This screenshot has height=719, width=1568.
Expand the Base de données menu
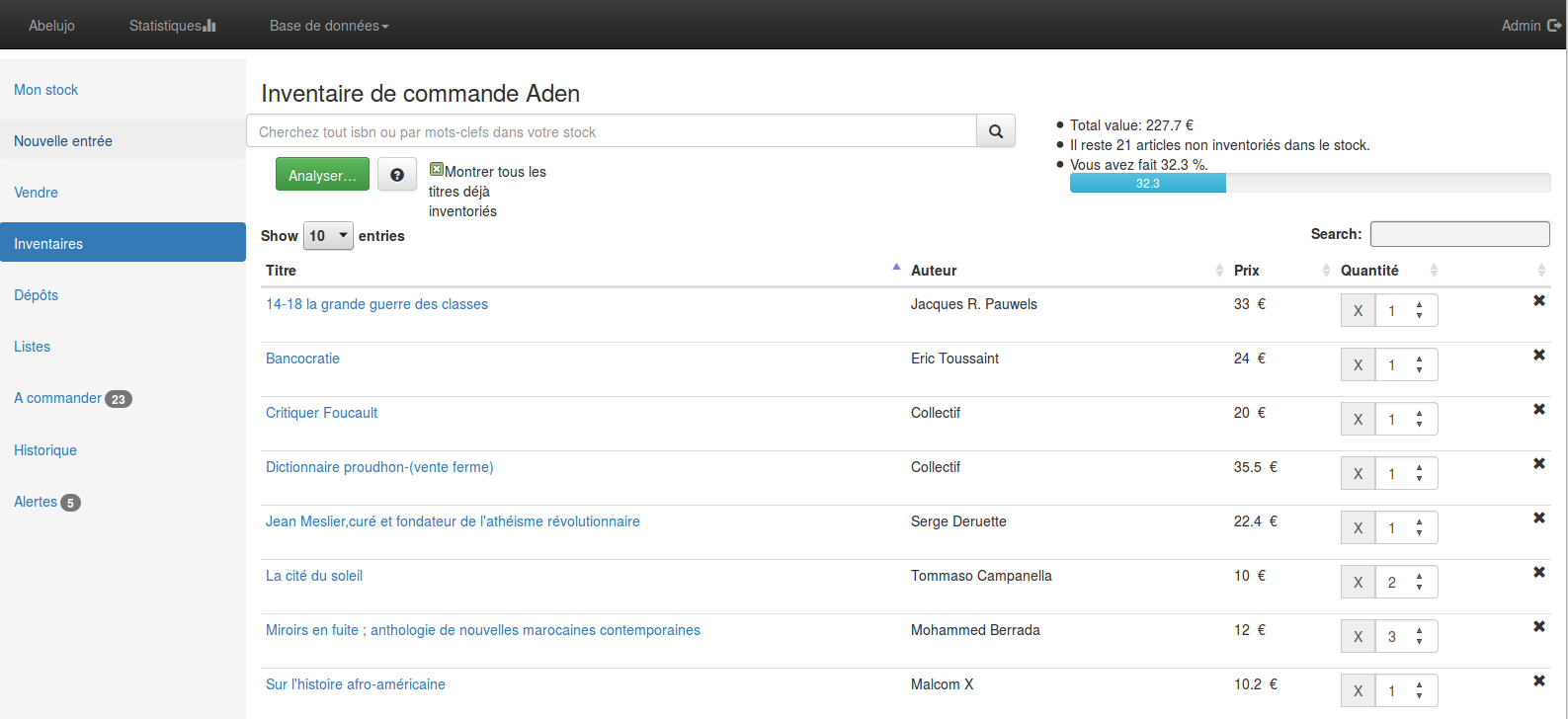coord(329,26)
